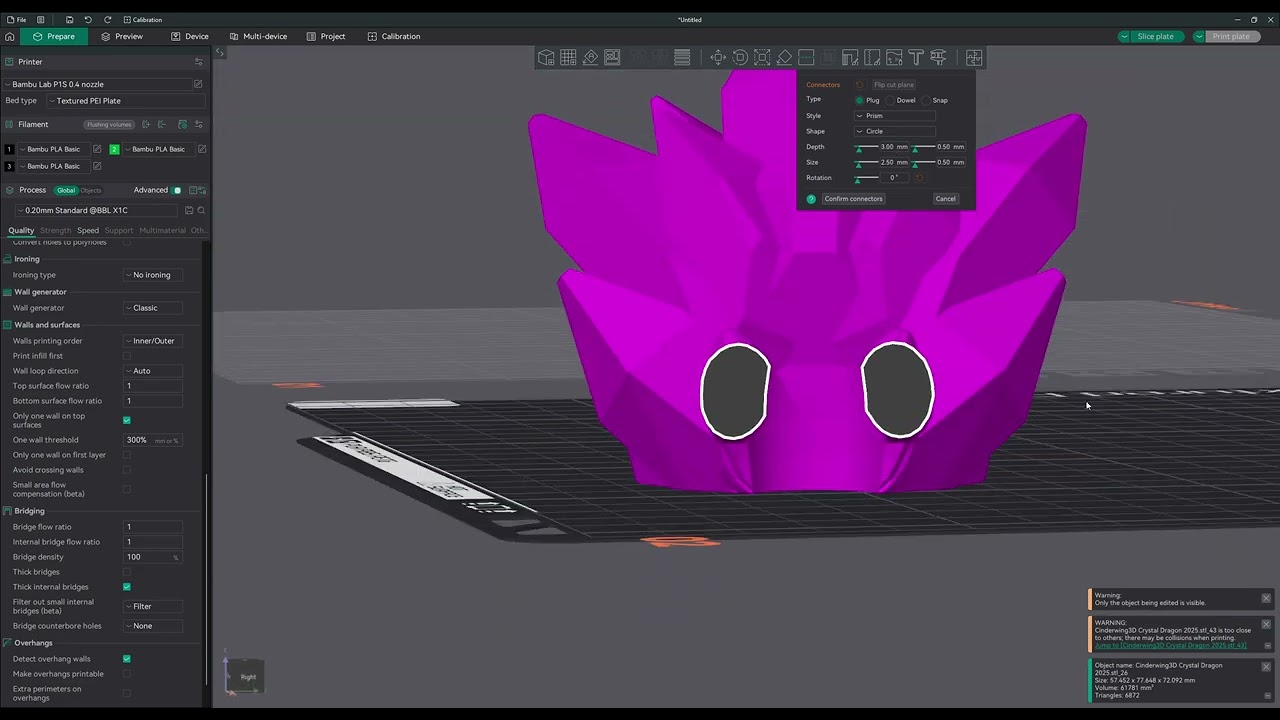
Task: Open the Walls printing order dropdown
Action: [153, 341]
